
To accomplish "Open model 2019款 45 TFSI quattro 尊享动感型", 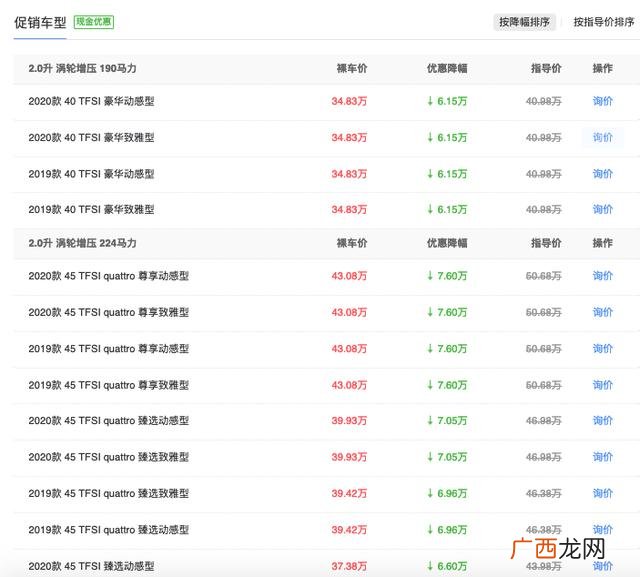I will click(109, 348).
